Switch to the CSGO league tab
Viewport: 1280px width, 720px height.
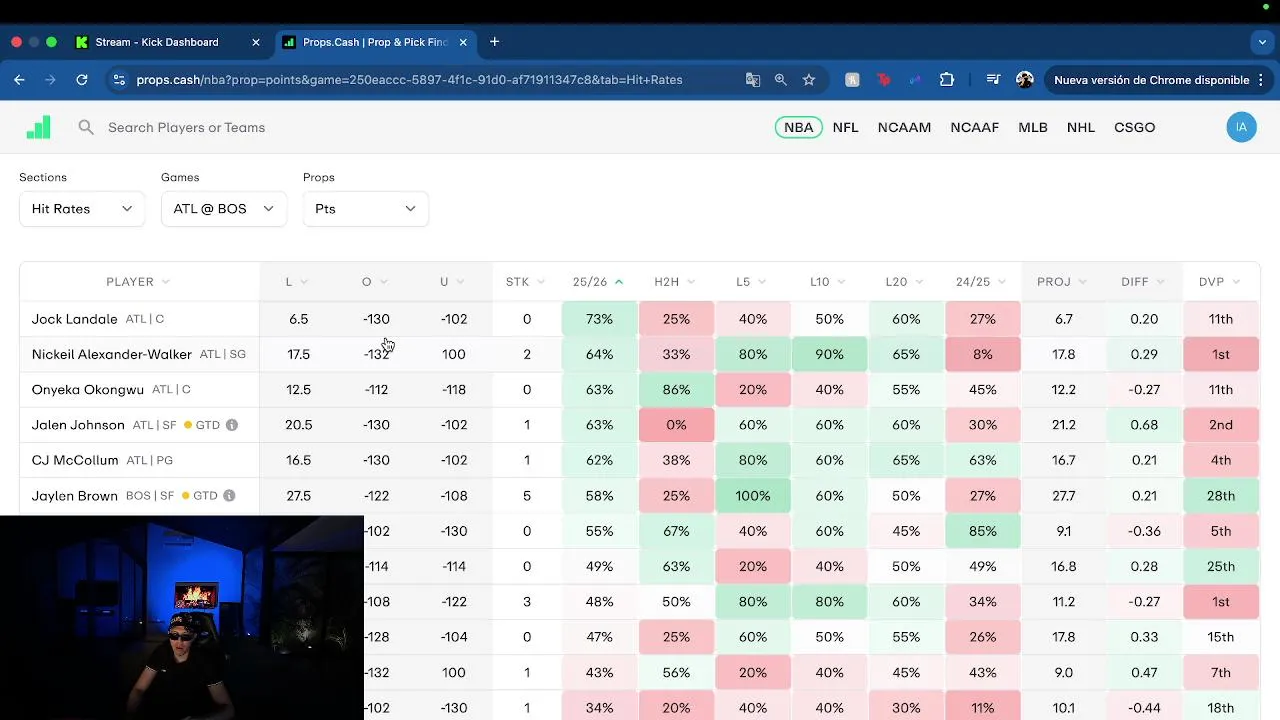pos(1134,127)
